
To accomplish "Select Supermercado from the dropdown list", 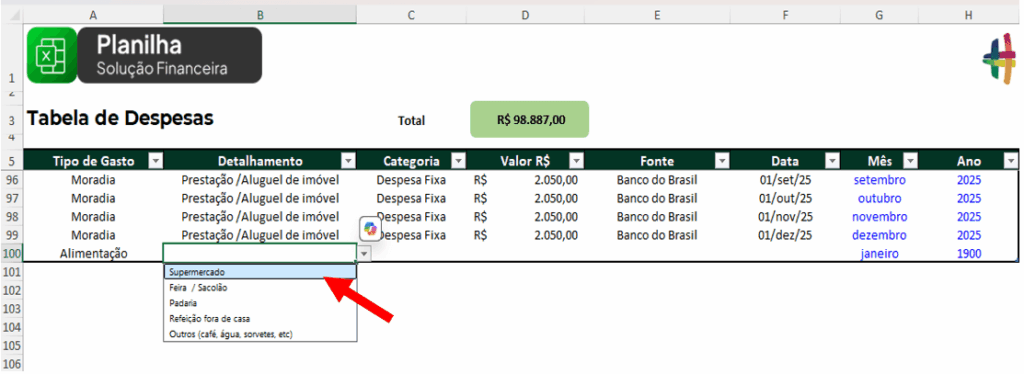I will click(x=260, y=272).
